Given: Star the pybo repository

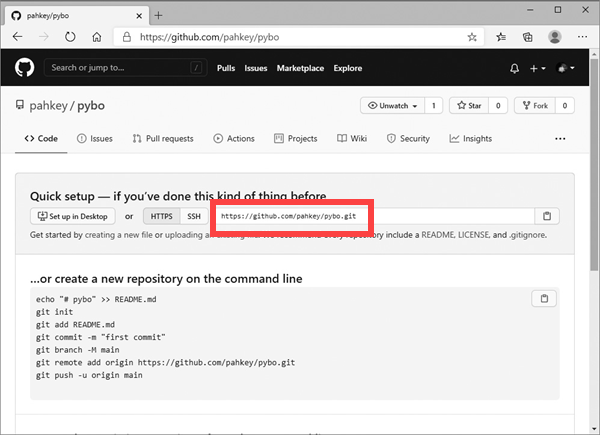Looking at the screenshot, I should click(x=469, y=106).
